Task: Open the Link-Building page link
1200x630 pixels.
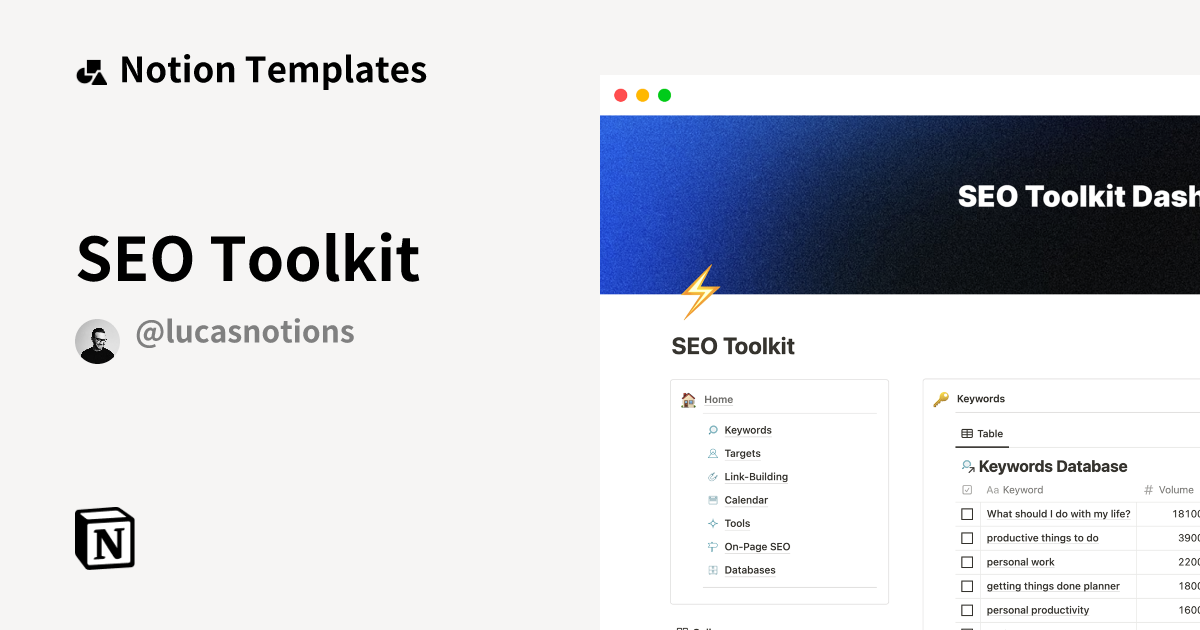Action: click(x=756, y=477)
